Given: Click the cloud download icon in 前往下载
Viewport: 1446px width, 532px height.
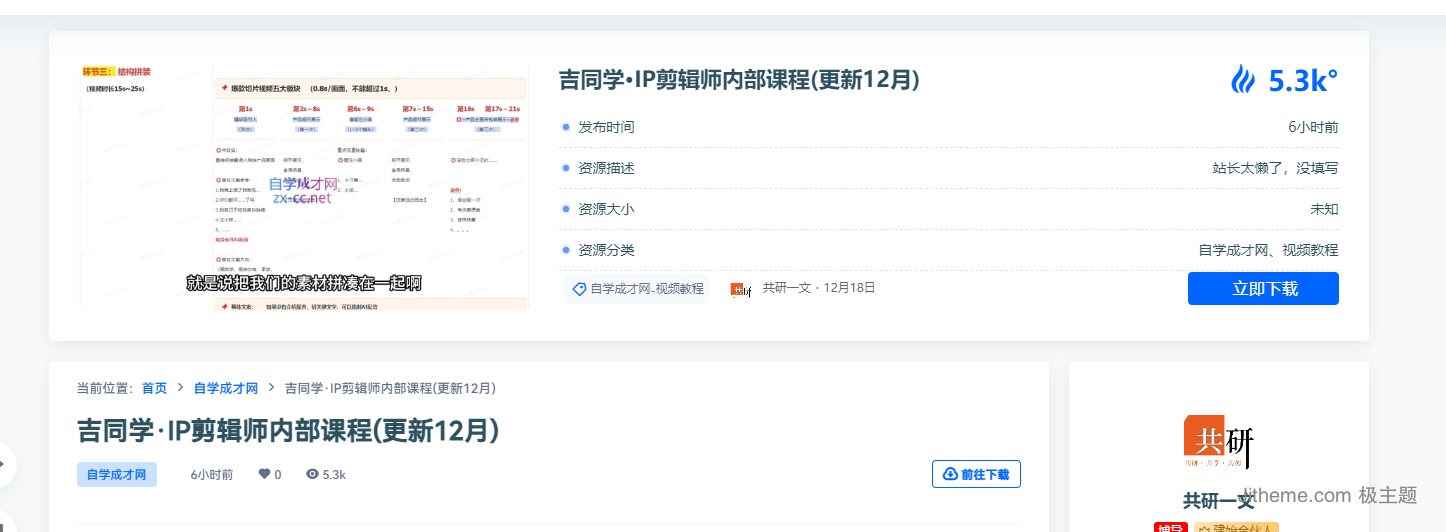Looking at the screenshot, I should (x=950, y=474).
